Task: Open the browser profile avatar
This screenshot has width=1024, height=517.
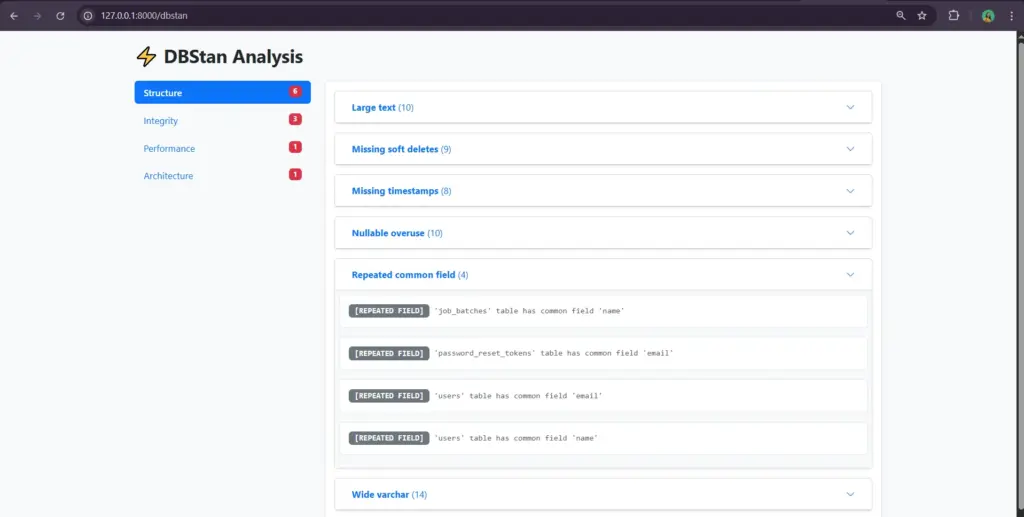Action: (987, 16)
